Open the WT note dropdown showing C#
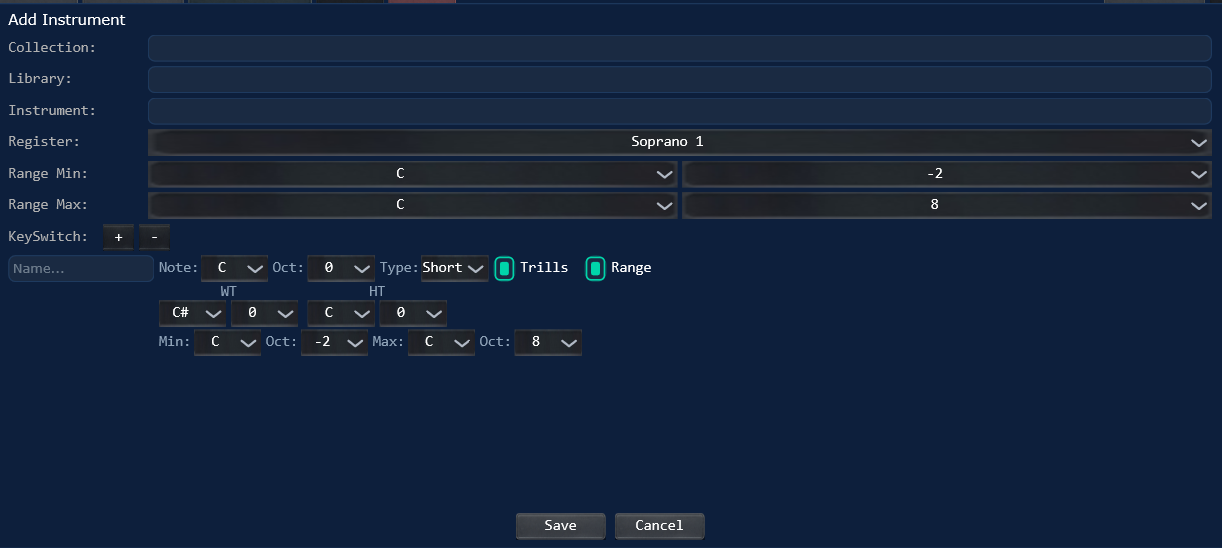 193,313
